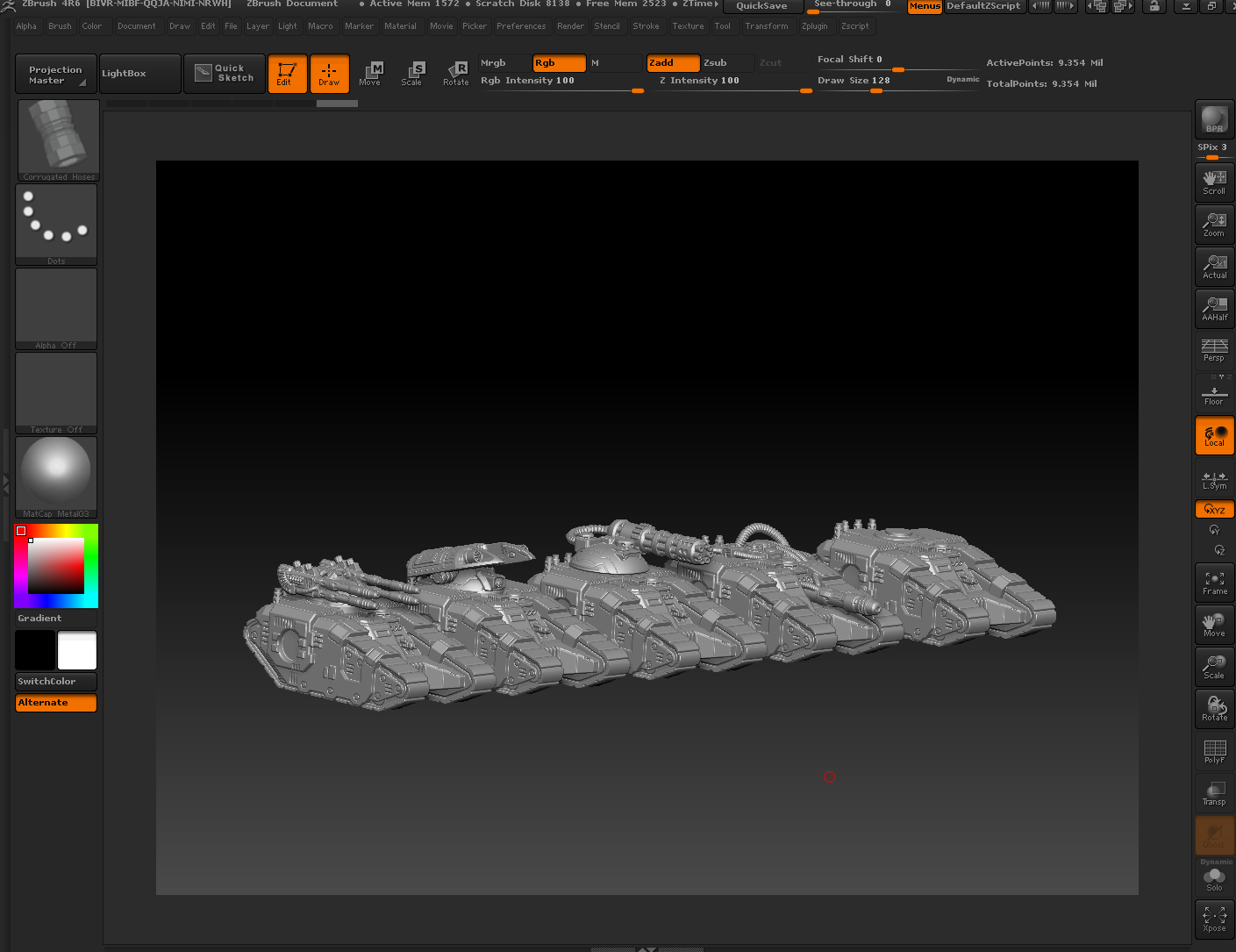Activate the Move gizmo in top shelf
The width and height of the screenshot is (1236, 952).
coord(370,74)
